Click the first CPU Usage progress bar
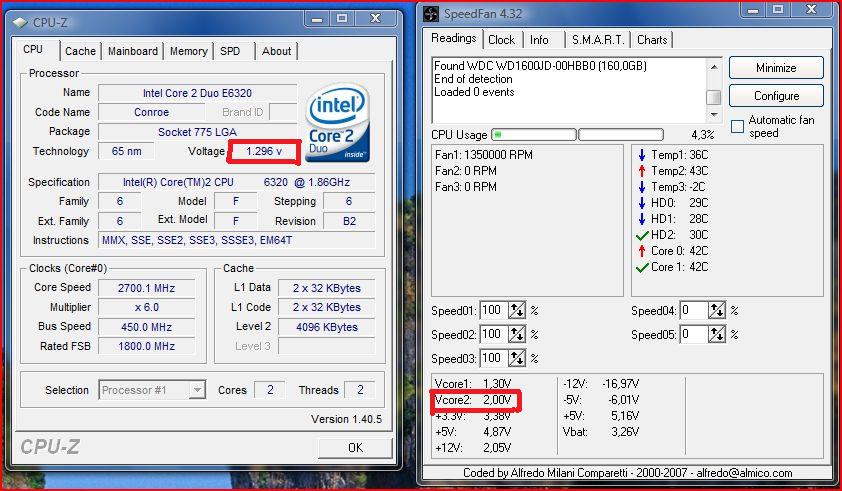Viewport: 842px width, 491px height. (x=534, y=134)
